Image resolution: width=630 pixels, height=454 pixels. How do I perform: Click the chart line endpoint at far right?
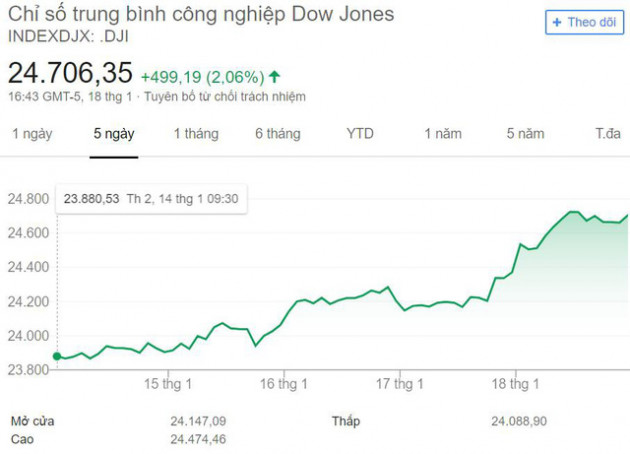627,216
